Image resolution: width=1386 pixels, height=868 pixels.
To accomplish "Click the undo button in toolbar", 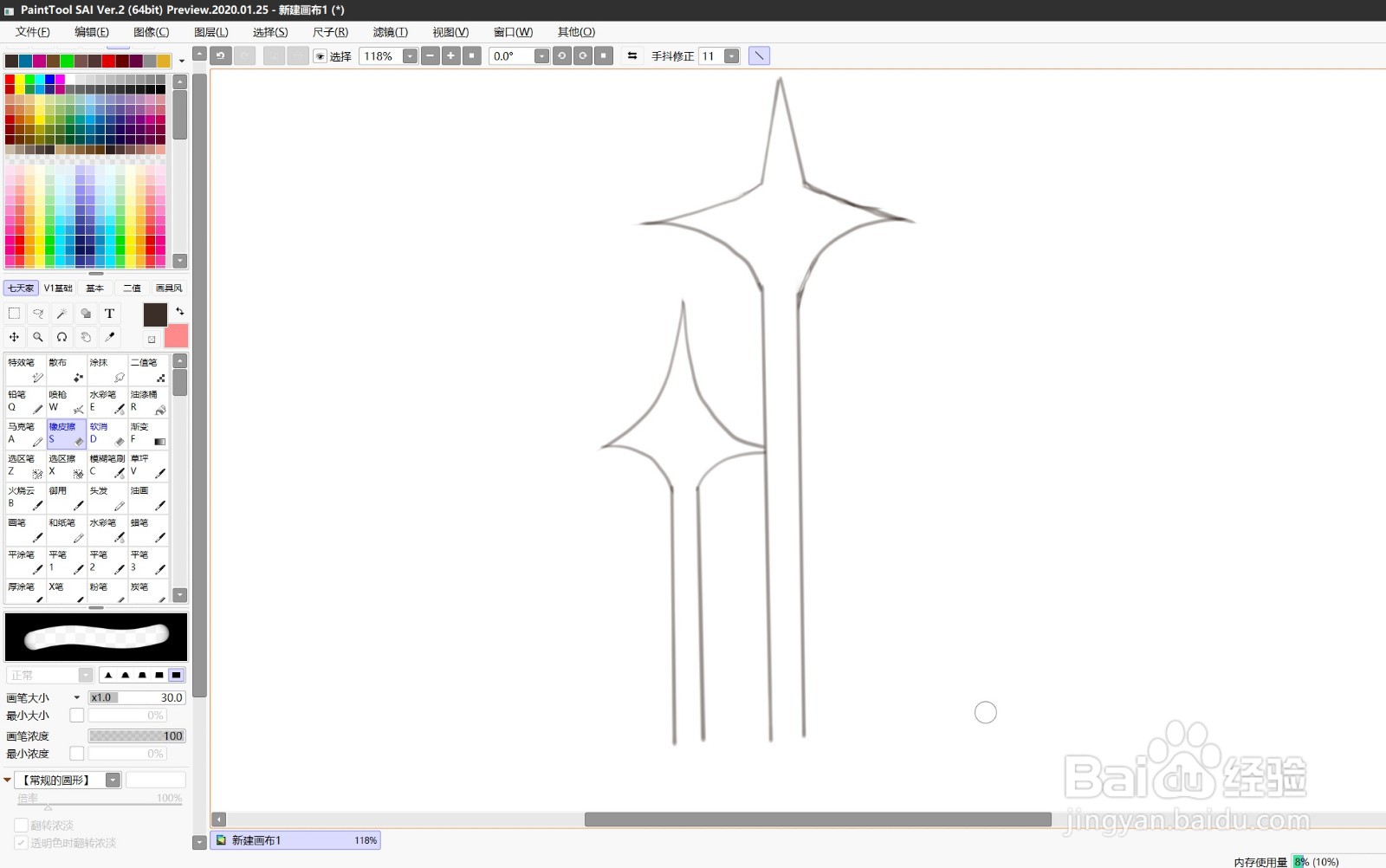I will click(x=221, y=56).
